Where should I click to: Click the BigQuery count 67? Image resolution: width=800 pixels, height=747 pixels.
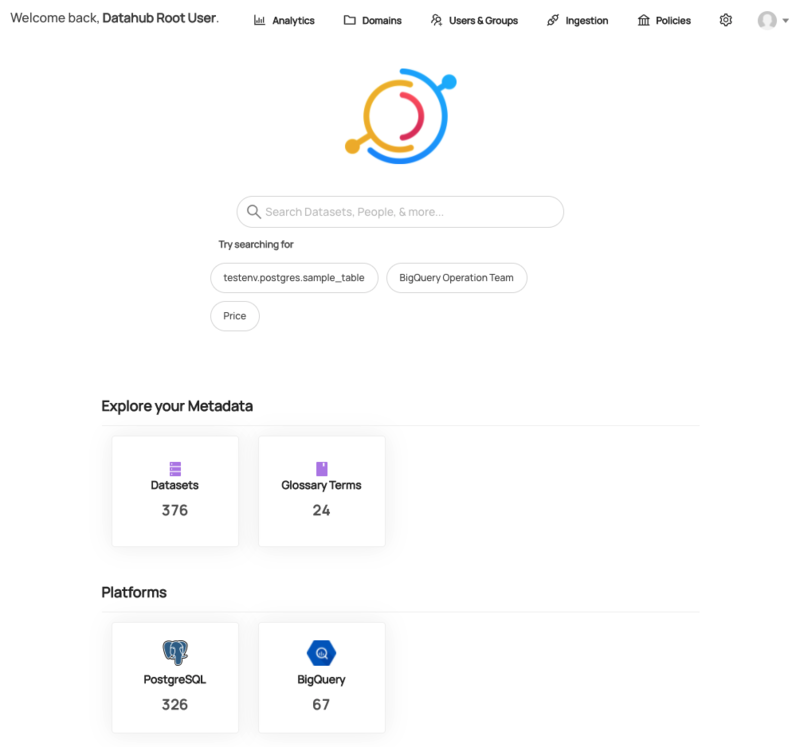point(321,704)
